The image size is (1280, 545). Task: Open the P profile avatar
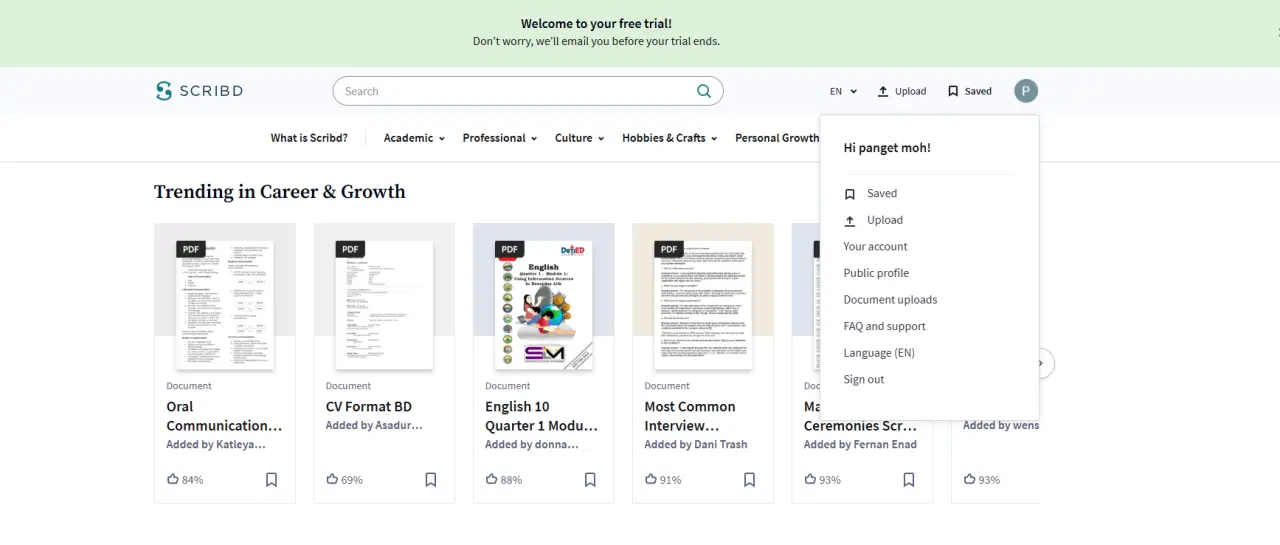(x=1026, y=91)
